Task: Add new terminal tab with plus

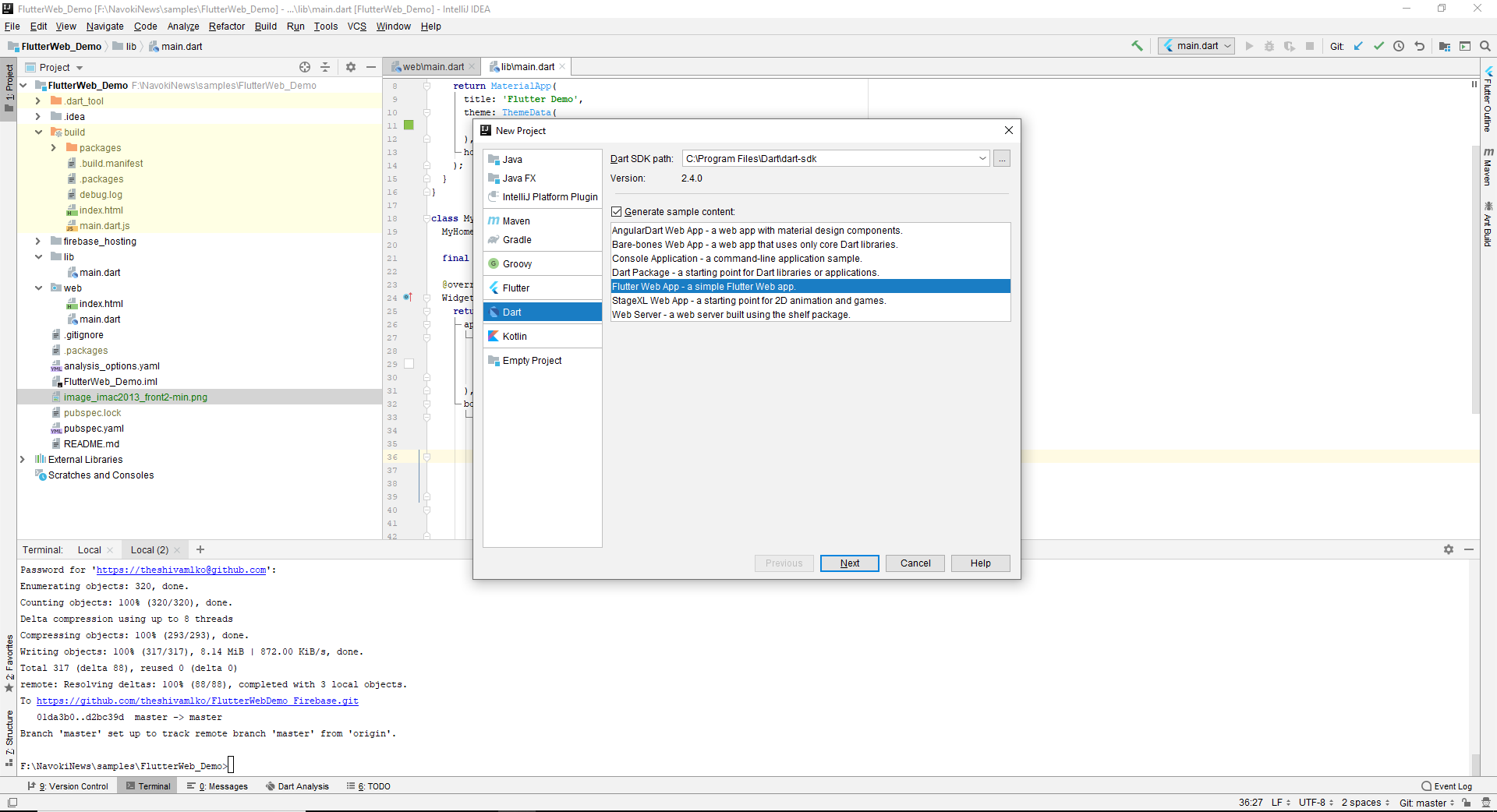Action: 200,549
